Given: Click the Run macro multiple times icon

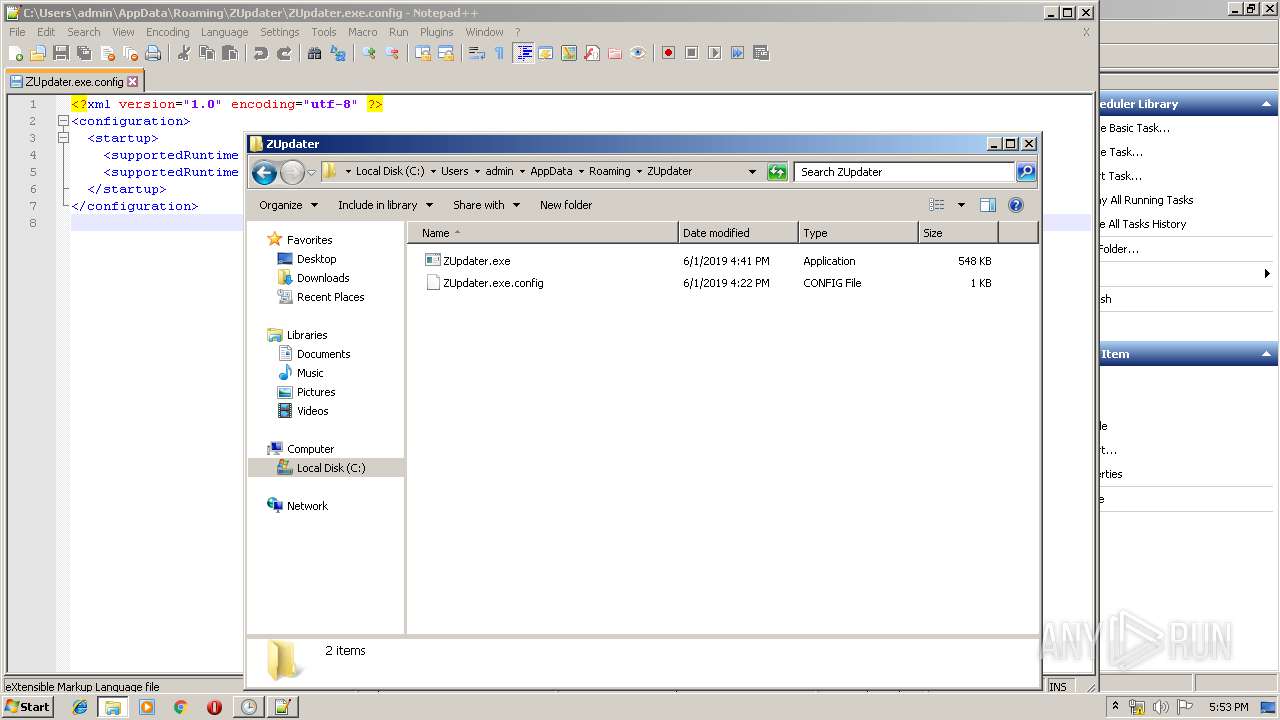Looking at the screenshot, I should coord(737,53).
